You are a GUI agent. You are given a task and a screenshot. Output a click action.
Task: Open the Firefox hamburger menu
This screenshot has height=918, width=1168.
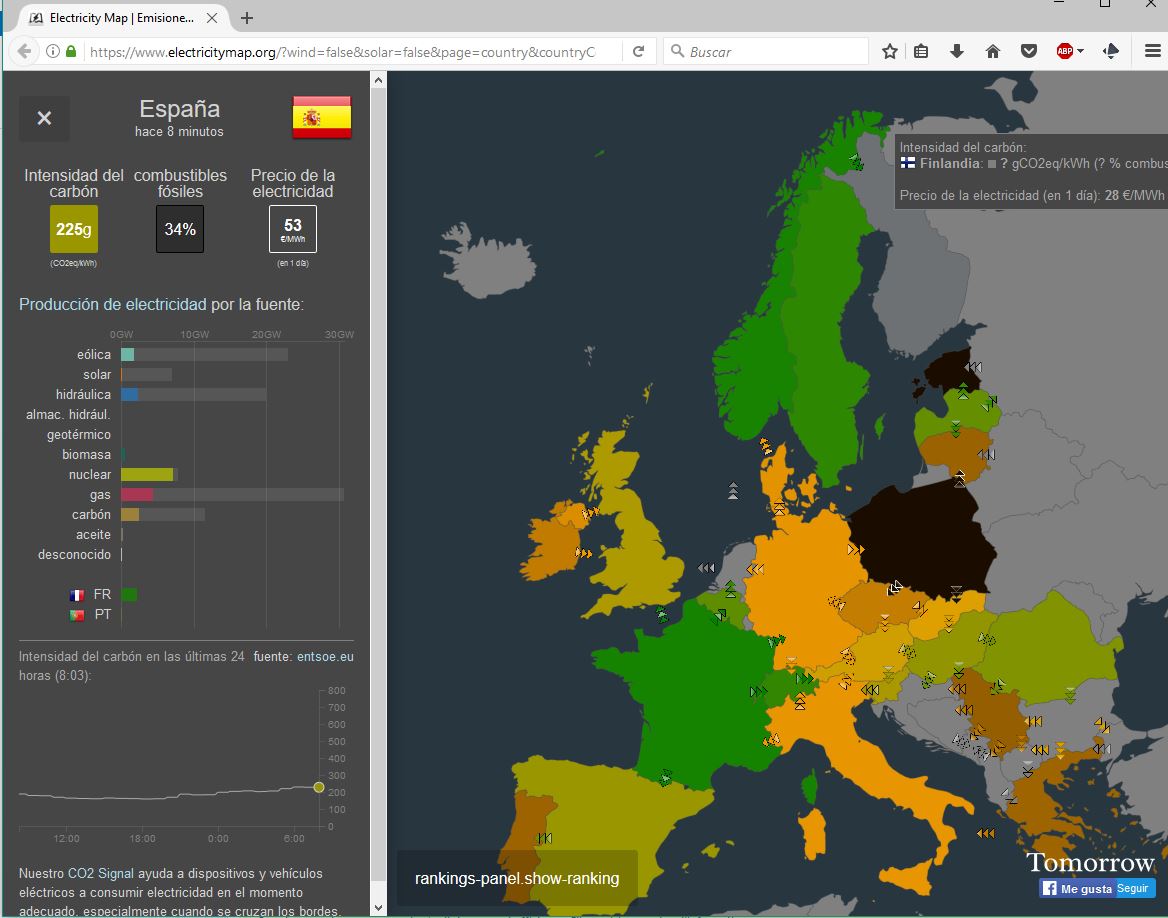pos(1152,52)
